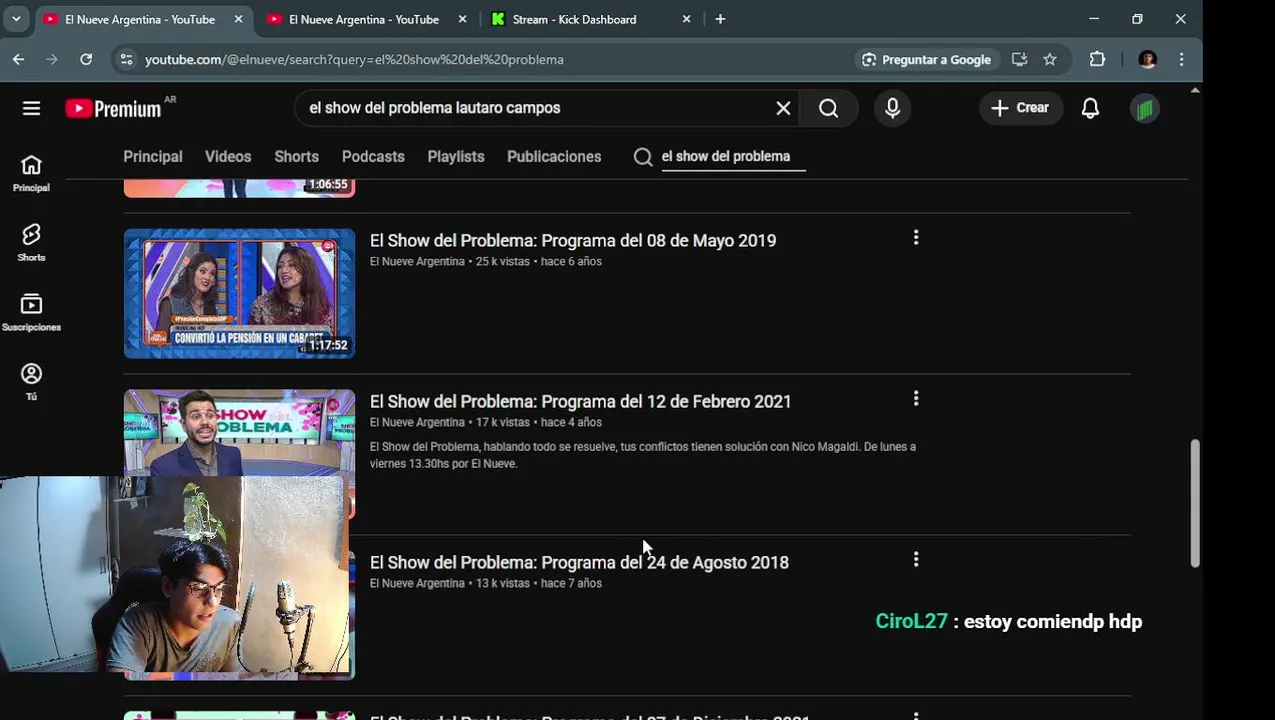Start voice search with microphone
1275x720 pixels.
(892, 108)
